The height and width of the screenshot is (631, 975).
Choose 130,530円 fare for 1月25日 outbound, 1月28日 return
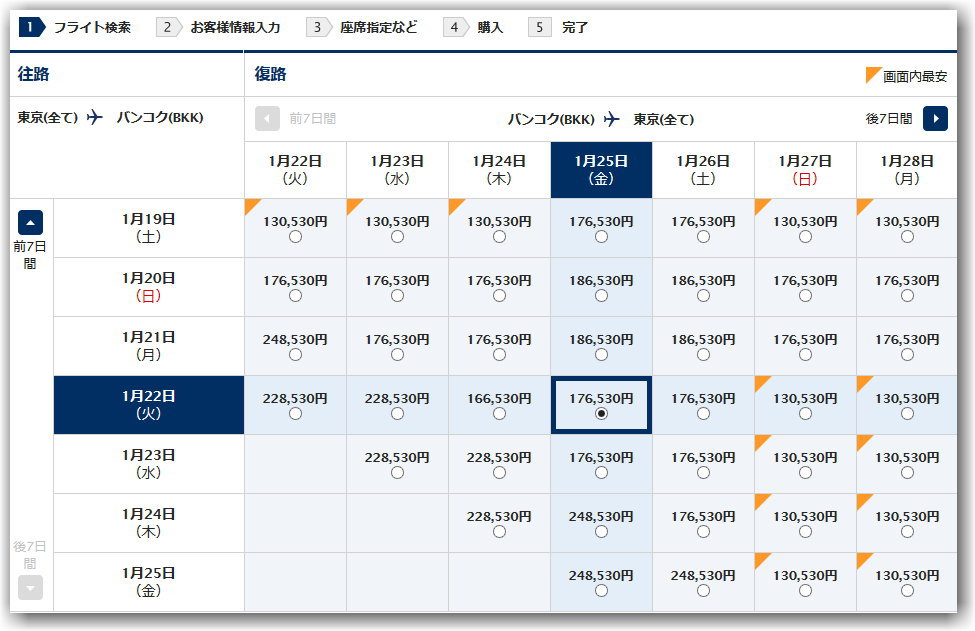coord(907,591)
